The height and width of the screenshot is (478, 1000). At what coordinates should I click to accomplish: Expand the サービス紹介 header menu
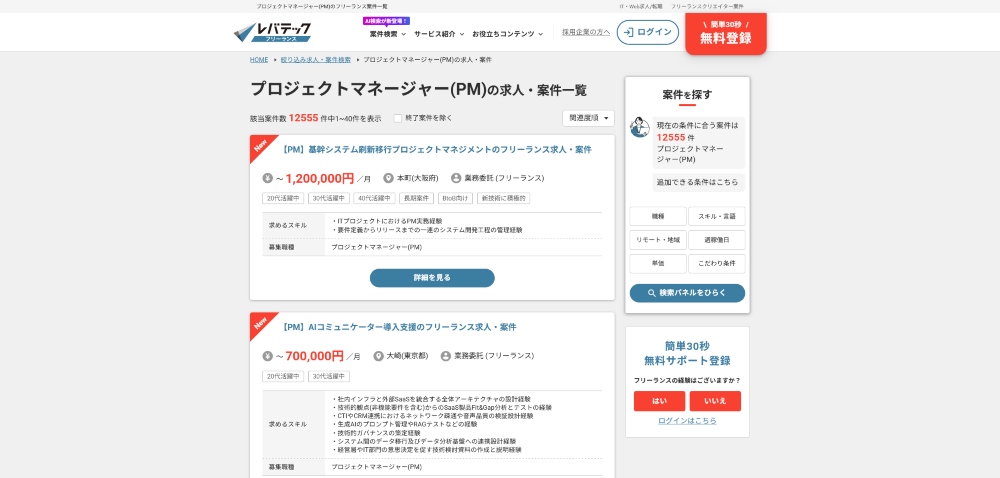point(439,34)
